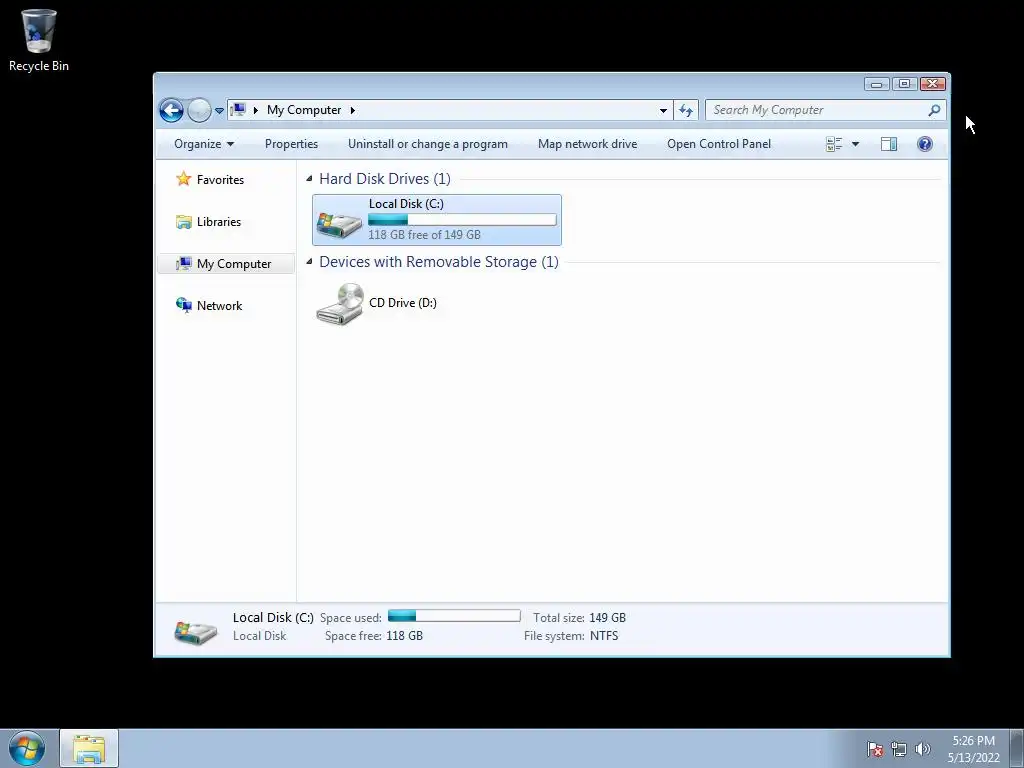This screenshot has width=1024, height=768.
Task: Click the Help question mark icon
Action: [x=924, y=144]
